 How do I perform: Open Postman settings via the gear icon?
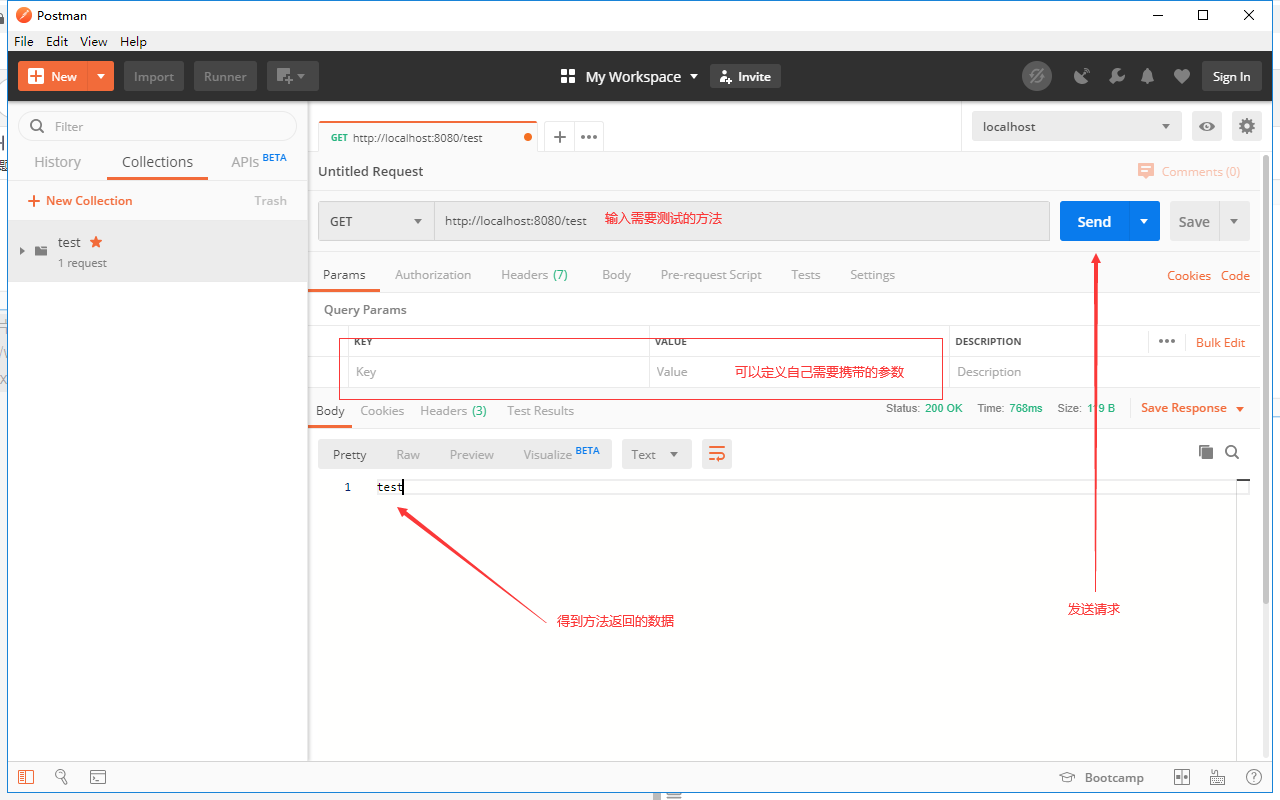1245,126
